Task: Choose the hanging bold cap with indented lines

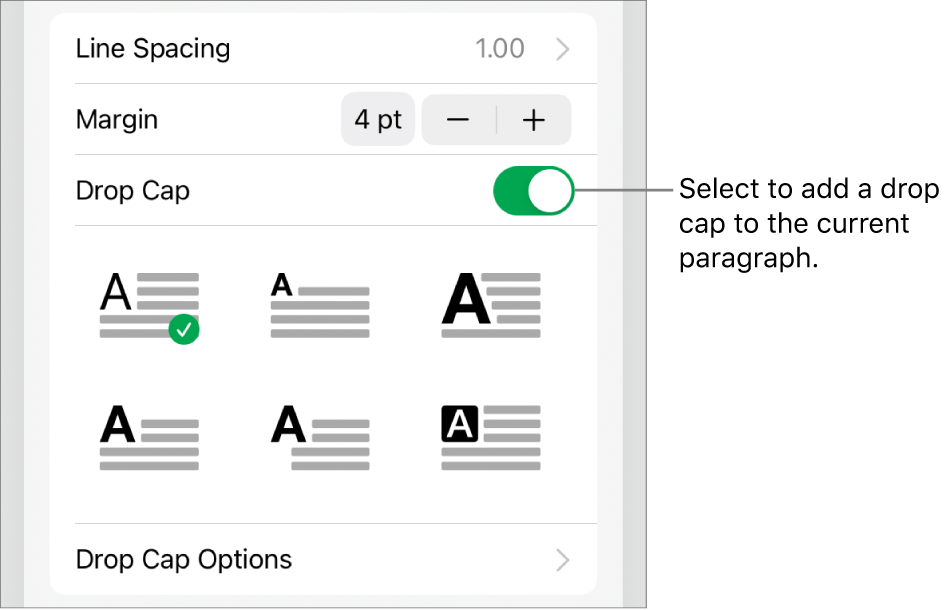Action: (x=320, y=437)
